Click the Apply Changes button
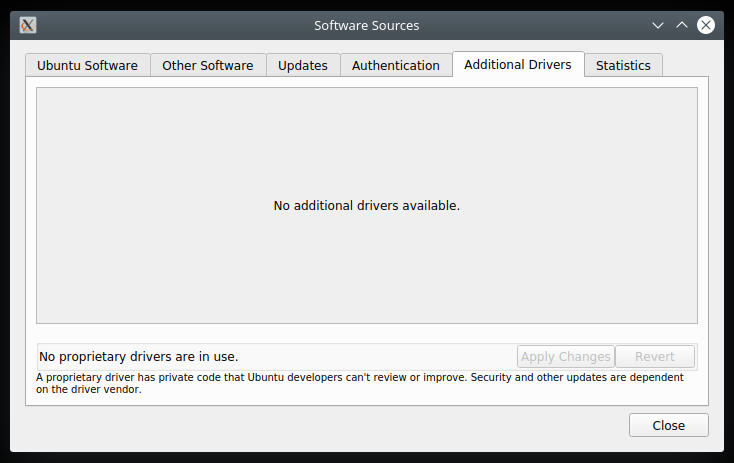Image resolution: width=734 pixels, height=463 pixels. point(565,357)
